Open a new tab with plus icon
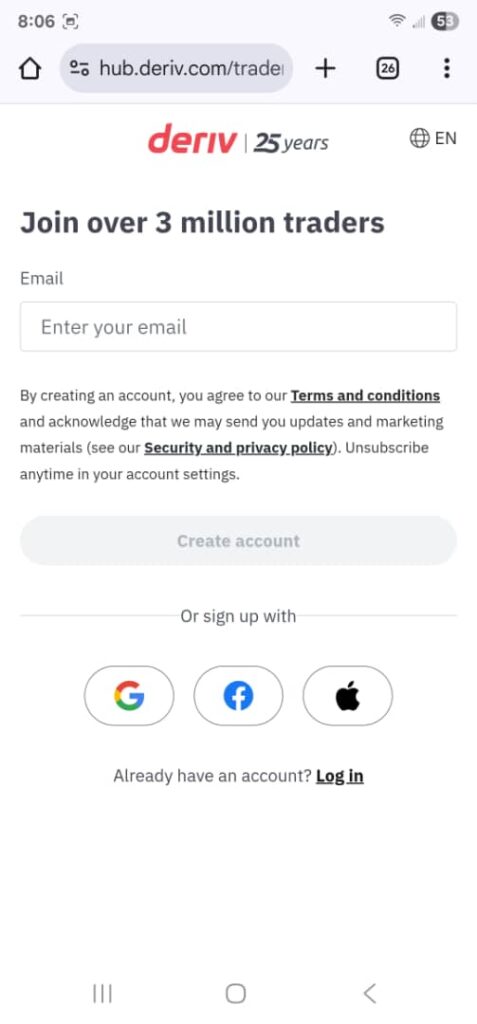The width and height of the screenshot is (477, 1024). (x=325, y=68)
